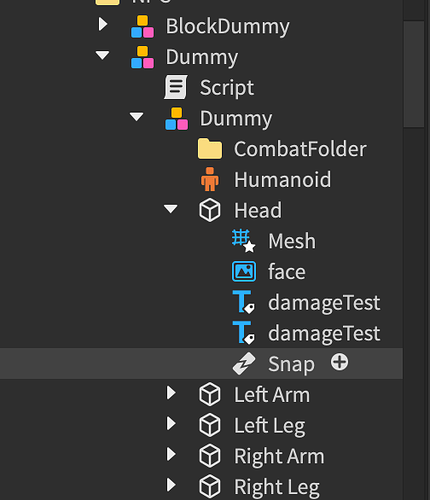Click the Head part cube icon
Screen dimensions: 430x500
tap(210, 210)
